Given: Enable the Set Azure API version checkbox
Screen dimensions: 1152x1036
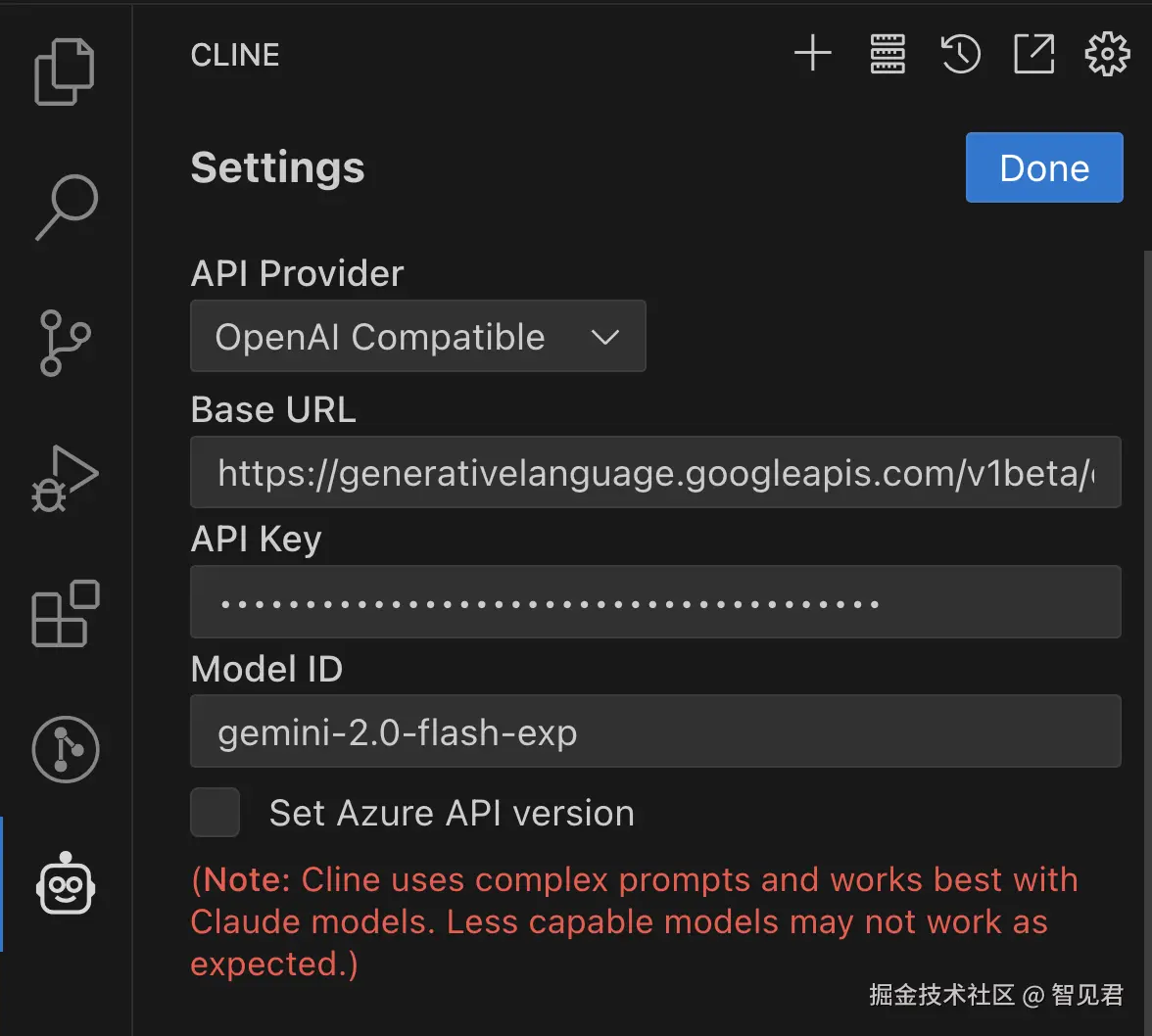Looking at the screenshot, I should pos(216,813).
